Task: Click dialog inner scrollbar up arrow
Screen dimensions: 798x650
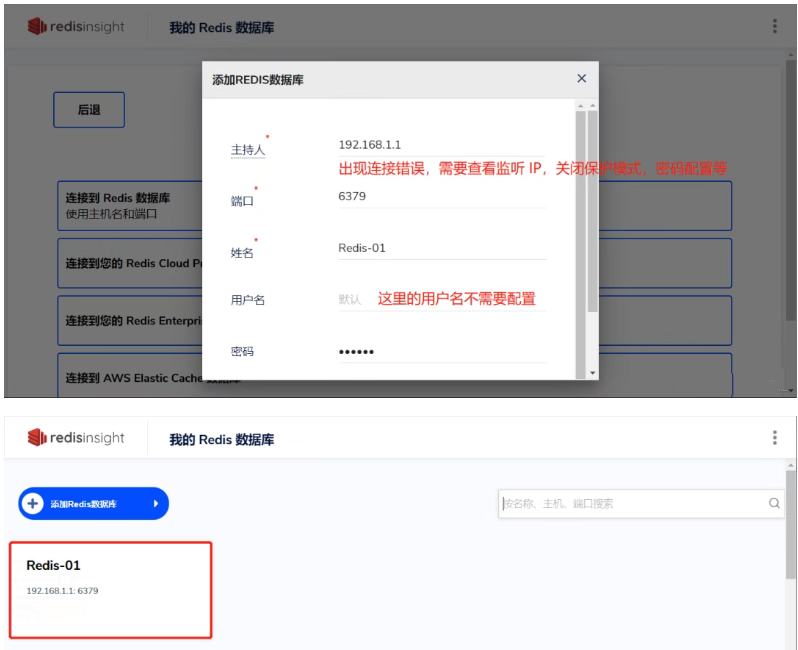Action: tap(581, 105)
